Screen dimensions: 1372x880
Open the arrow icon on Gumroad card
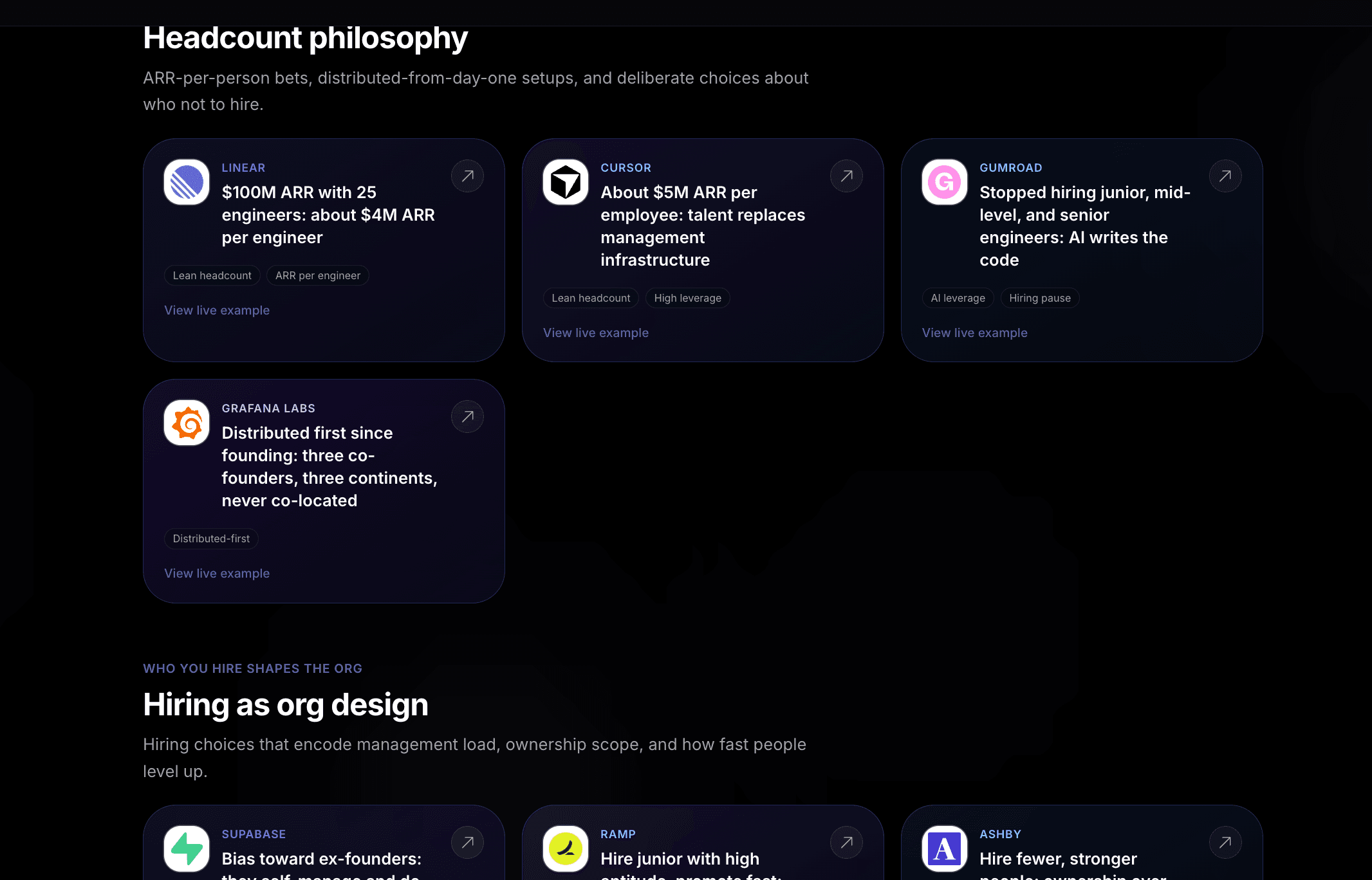(1225, 176)
